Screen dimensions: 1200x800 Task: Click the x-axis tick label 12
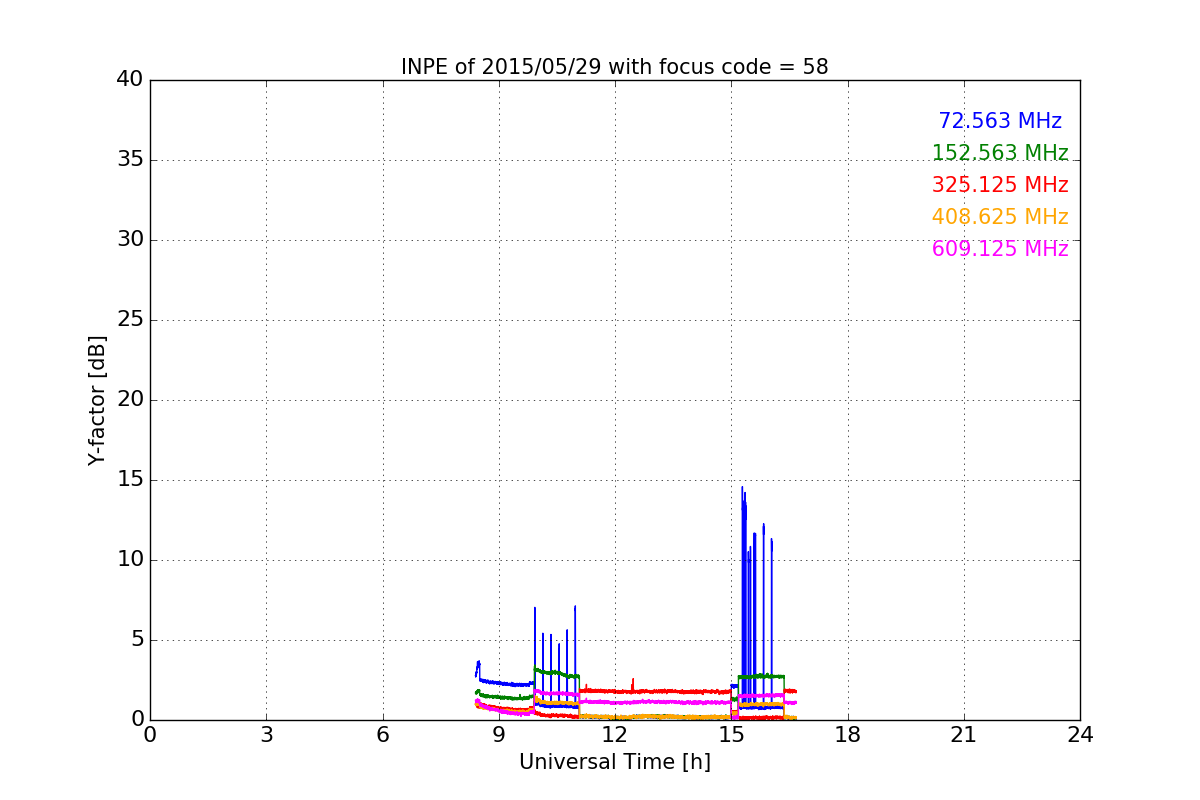(615, 735)
